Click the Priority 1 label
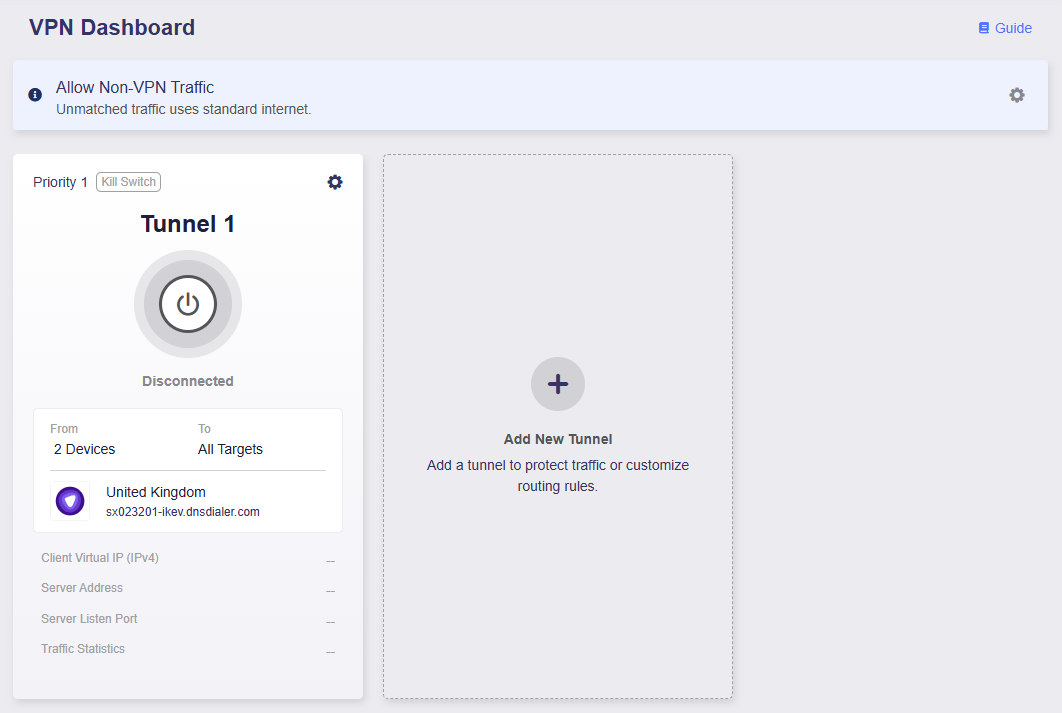Screen dimensions: 1062x713 coord(60,182)
